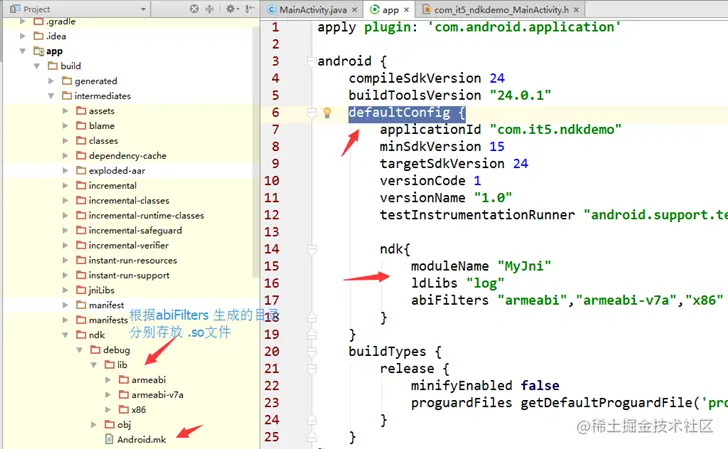Close the app tab
This screenshot has width=728, height=449.
pos(406,9)
